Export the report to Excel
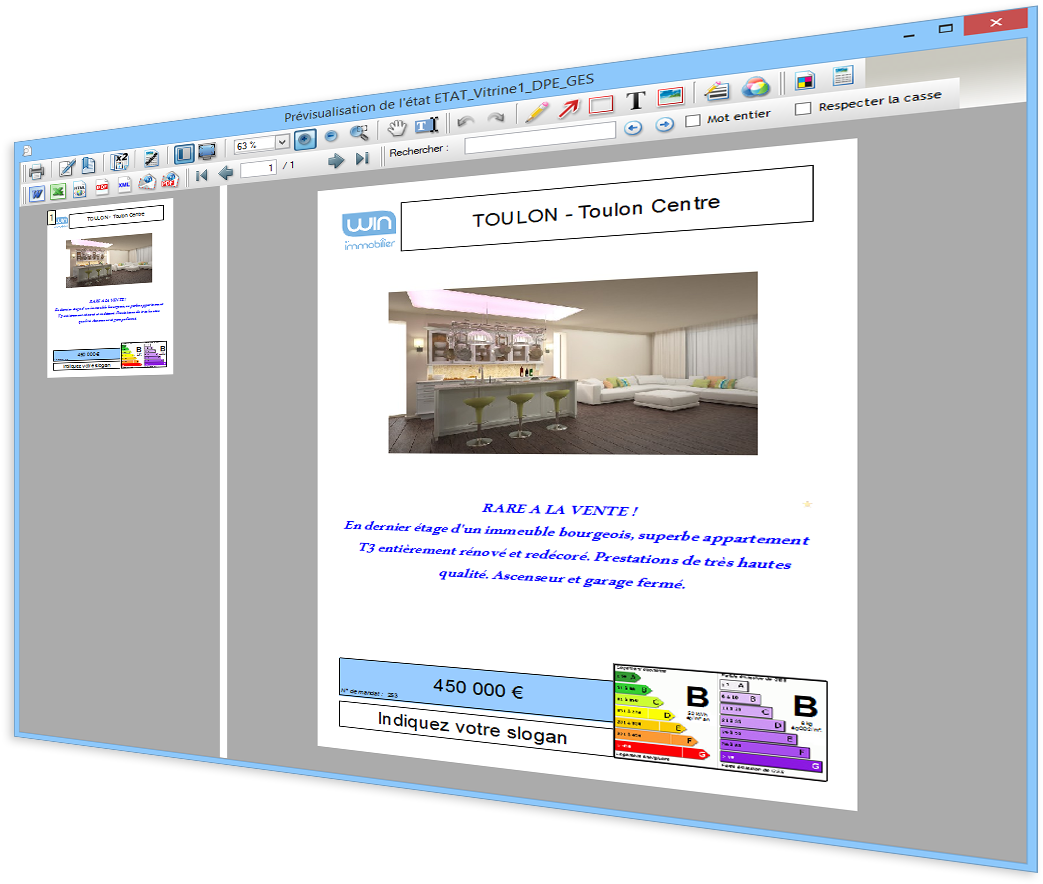Viewport: 1043px width, 884px height. pos(58,191)
